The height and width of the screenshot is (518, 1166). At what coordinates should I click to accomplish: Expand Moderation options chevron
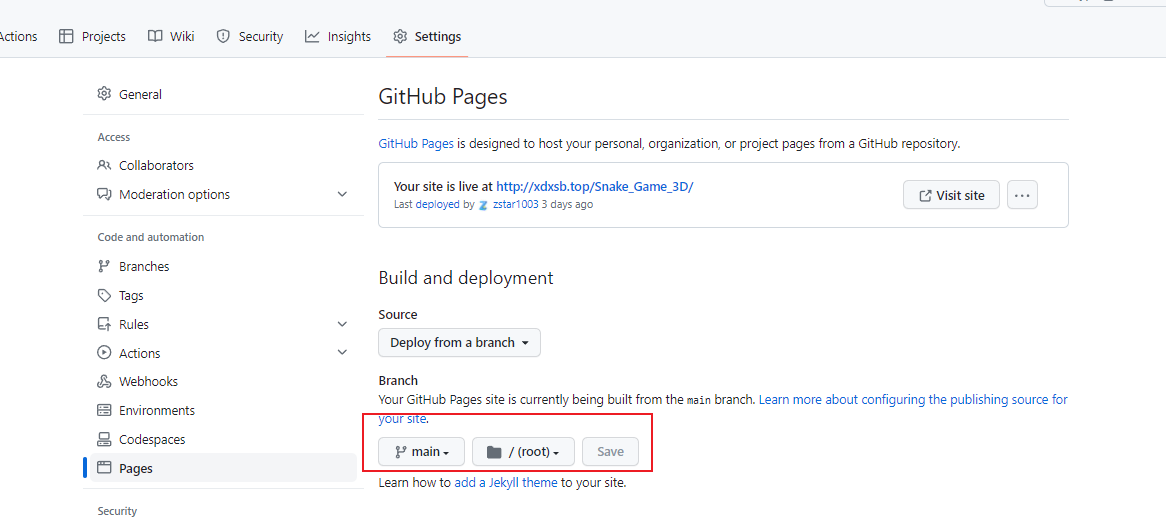click(342, 194)
